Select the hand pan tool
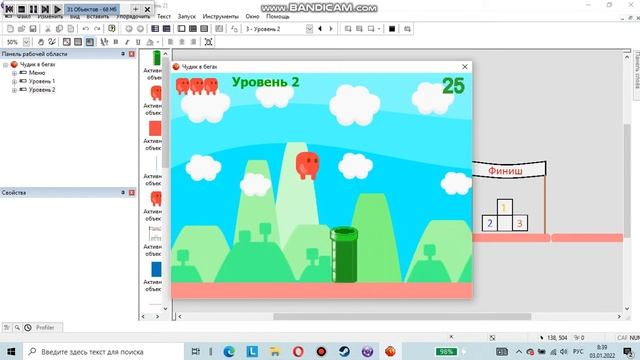Viewport: 640px width, 360px height. click(40, 42)
